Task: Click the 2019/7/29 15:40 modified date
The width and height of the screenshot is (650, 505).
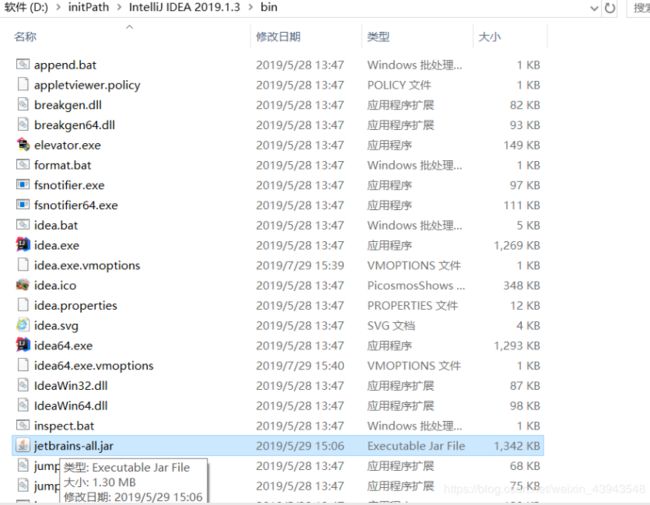Action: click(300, 366)
